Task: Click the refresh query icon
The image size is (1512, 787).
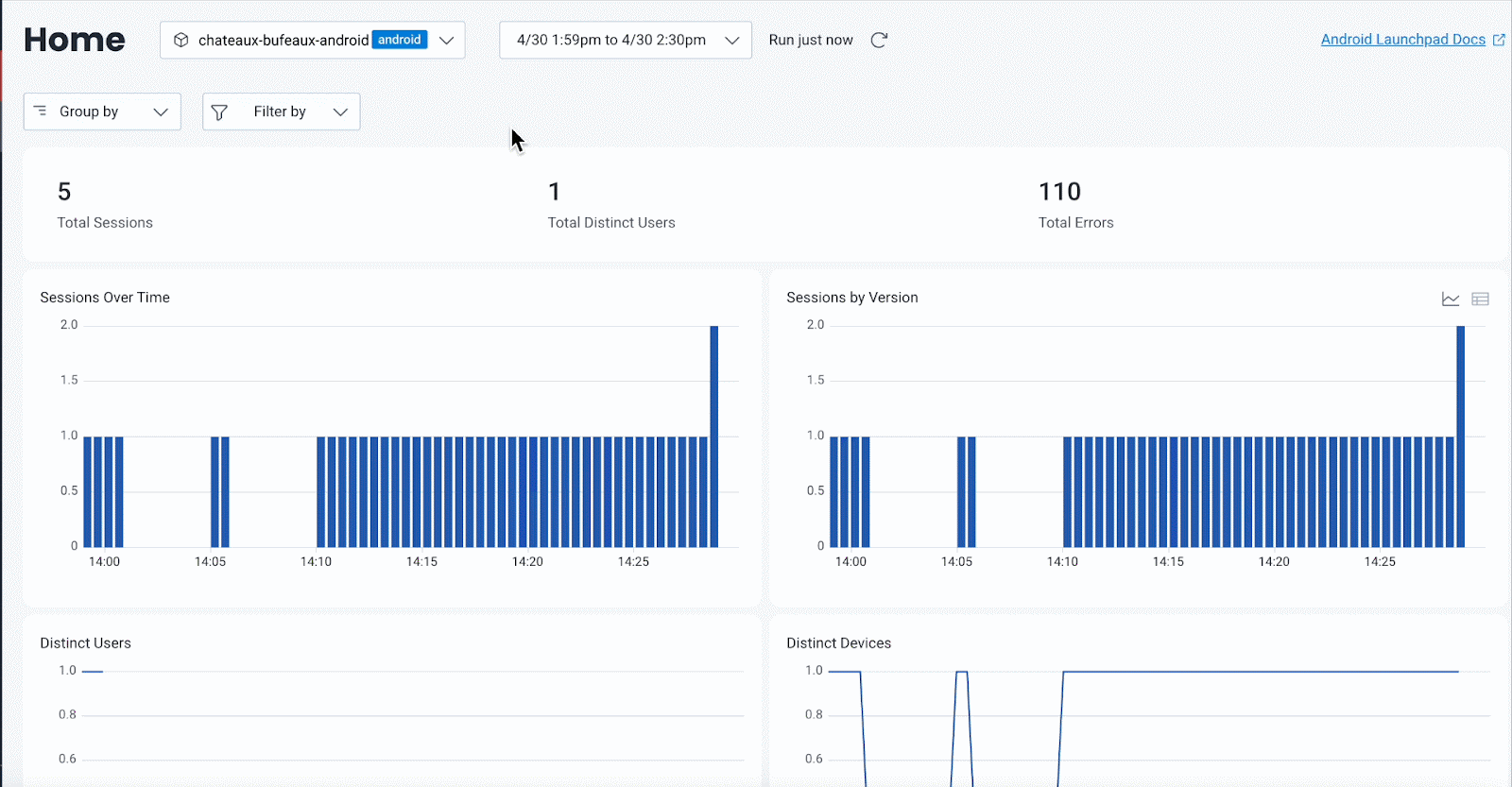Action: click(x=879, y=40)
